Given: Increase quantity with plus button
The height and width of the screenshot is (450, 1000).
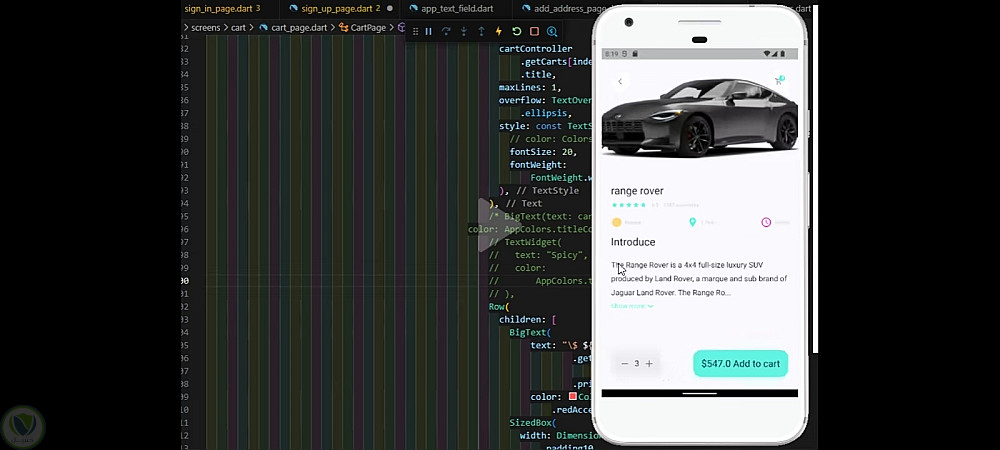Looking at the screenshot, I should (649, 363).
